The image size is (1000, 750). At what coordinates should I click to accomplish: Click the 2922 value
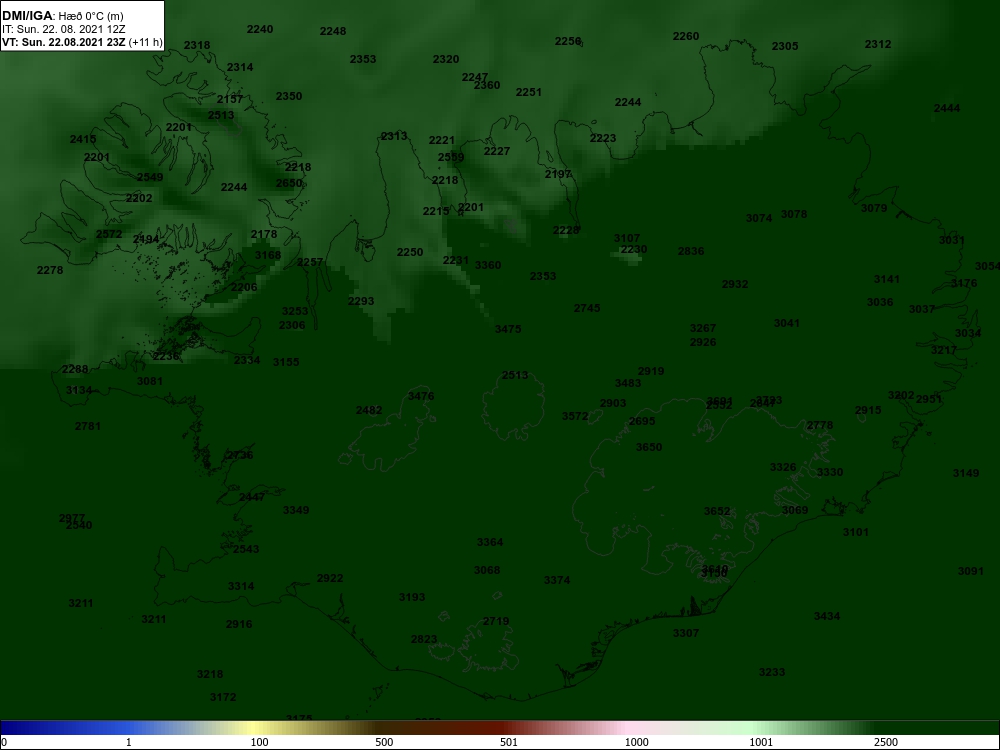click(330, 578)
